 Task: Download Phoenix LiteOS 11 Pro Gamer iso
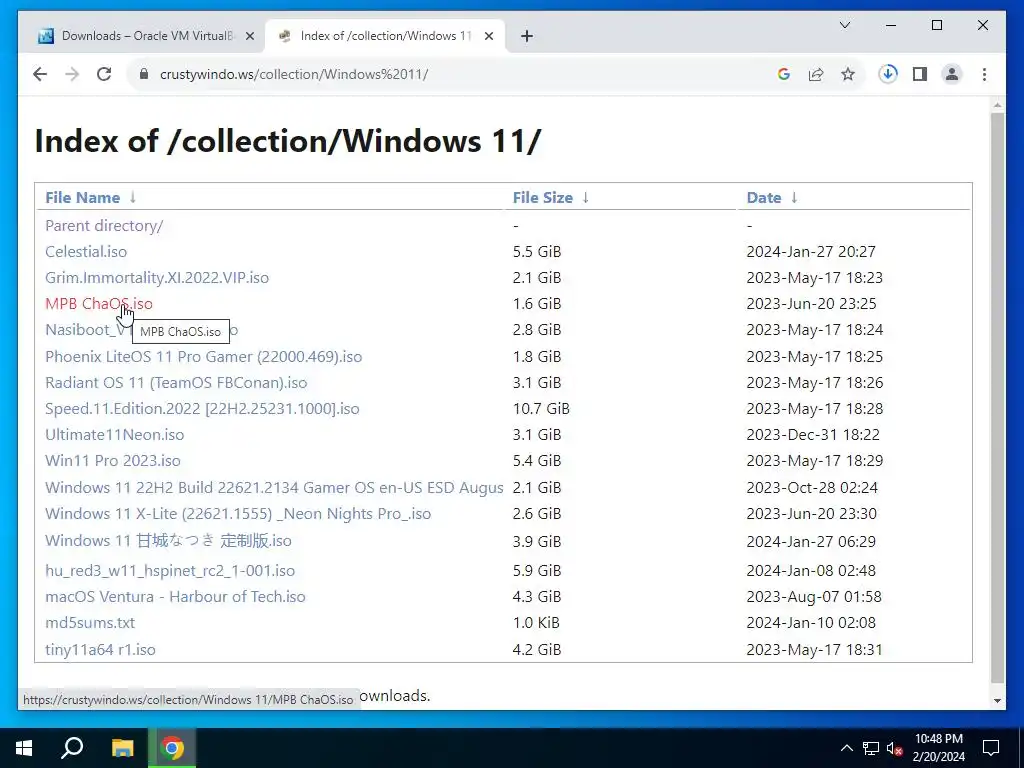203,357
